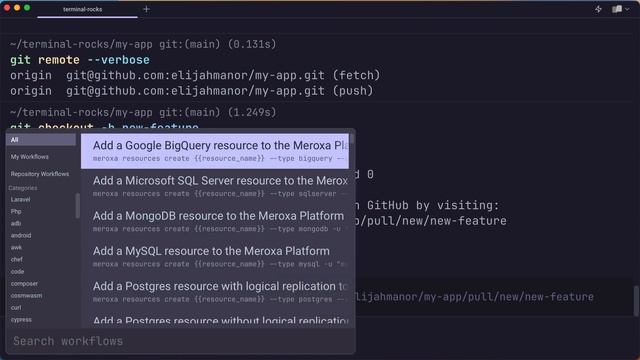The image size is (640, 360).
Task: Open the split pane icon menu at top right
Action: (620, 9)
